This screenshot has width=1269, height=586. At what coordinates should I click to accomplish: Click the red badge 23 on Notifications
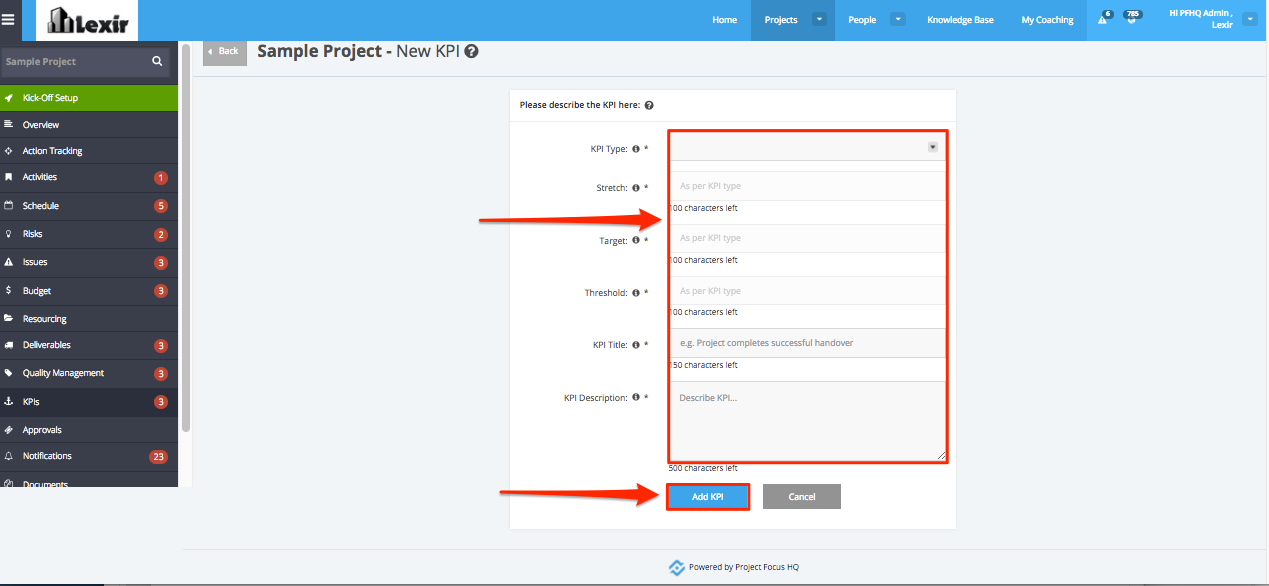(x=158, y=457)
